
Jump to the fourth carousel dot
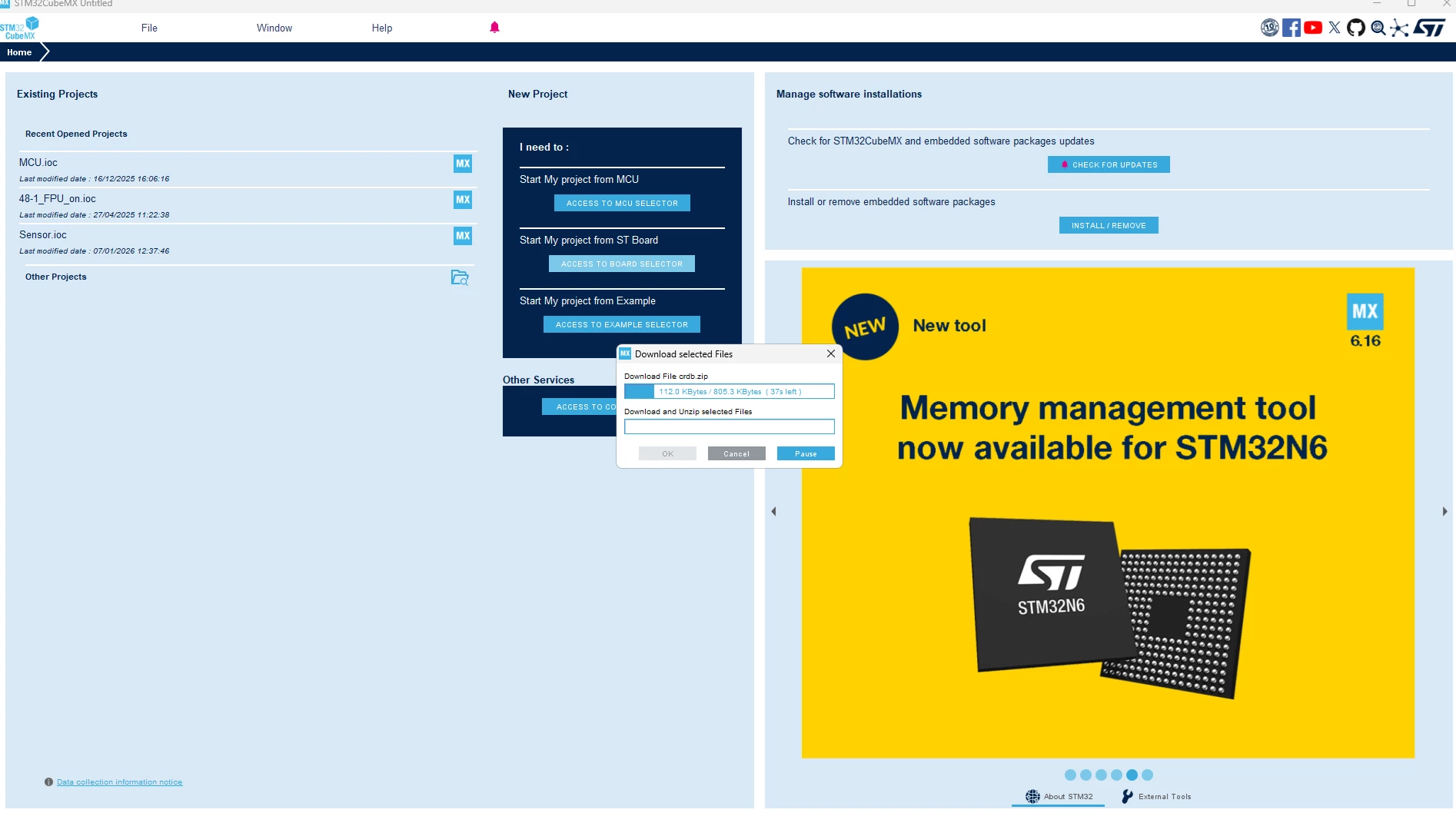coord(1116,775)
